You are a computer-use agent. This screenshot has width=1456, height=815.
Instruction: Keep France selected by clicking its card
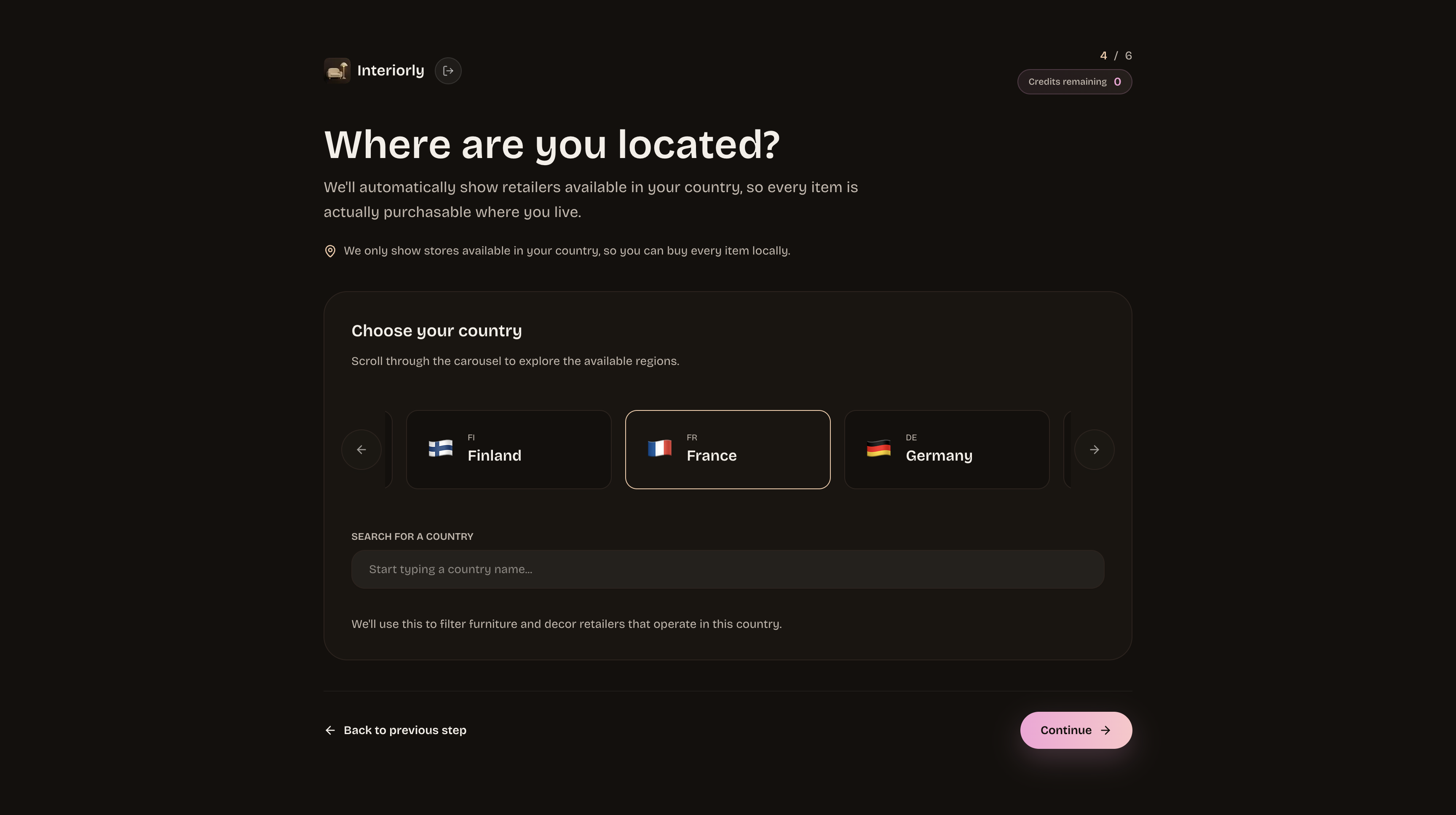click(x=728, y=449)
